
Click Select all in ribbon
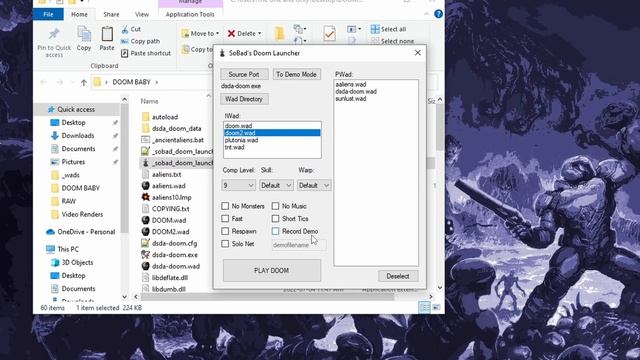[388, 29]
